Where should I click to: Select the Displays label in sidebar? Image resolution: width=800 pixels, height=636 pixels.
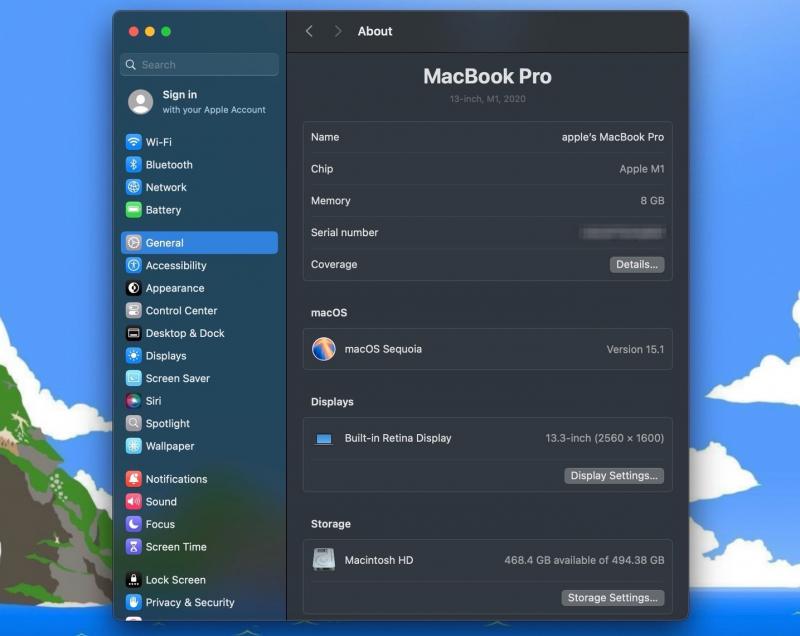click(x=166, y=356)
